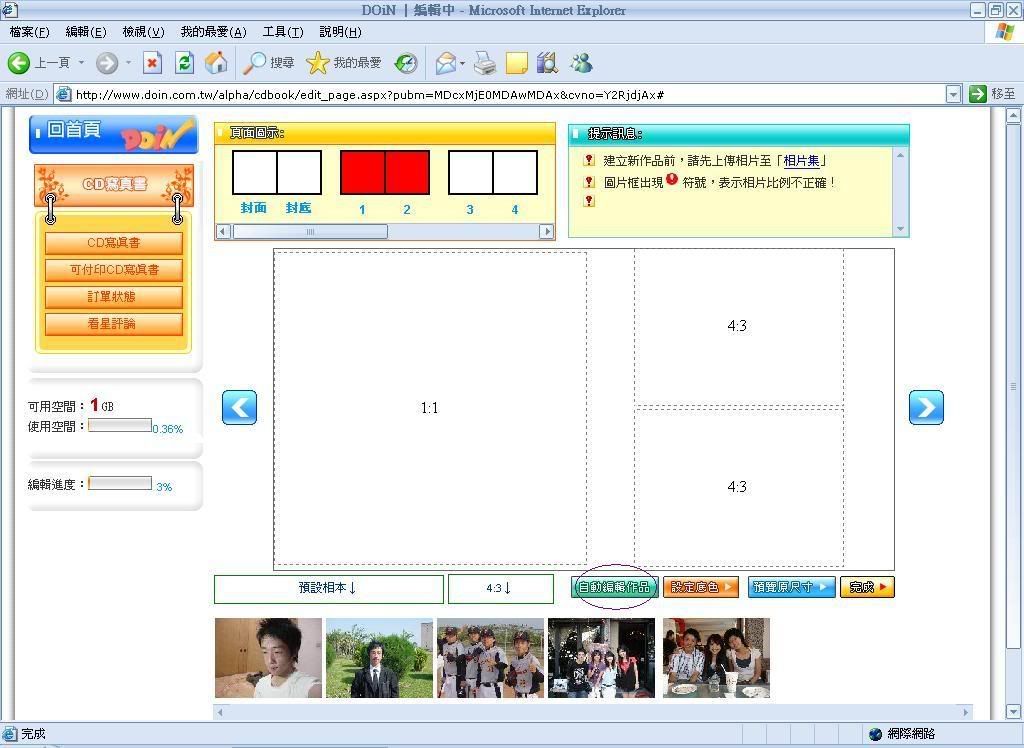Go to previous page with left arrow
1024x748 pixels.
(239, 407)
